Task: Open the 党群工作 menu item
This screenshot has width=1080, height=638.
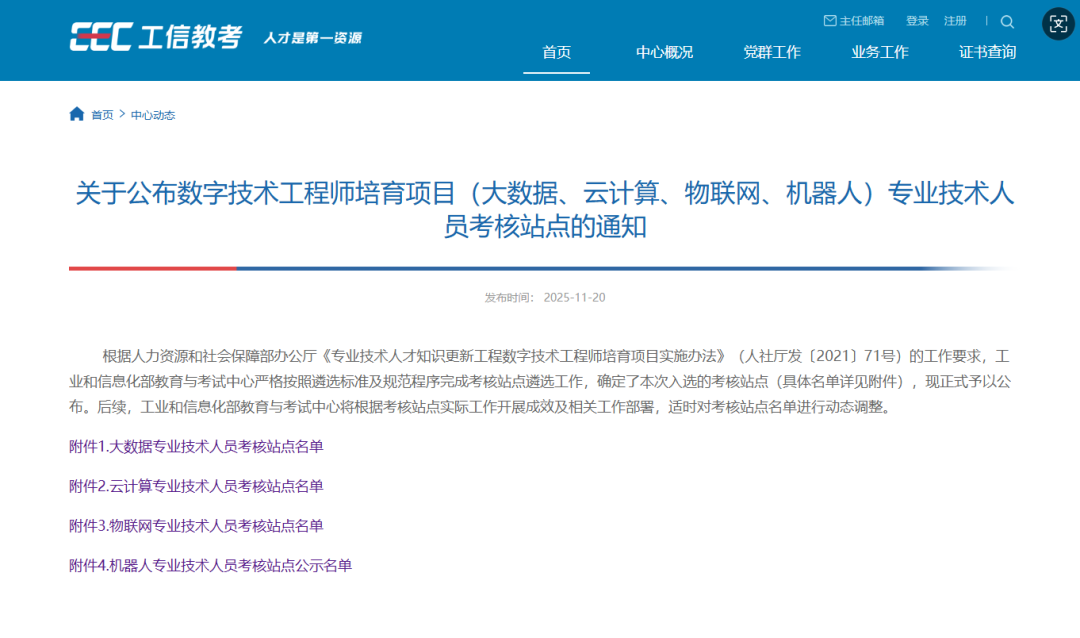Action: pos(772,52)
